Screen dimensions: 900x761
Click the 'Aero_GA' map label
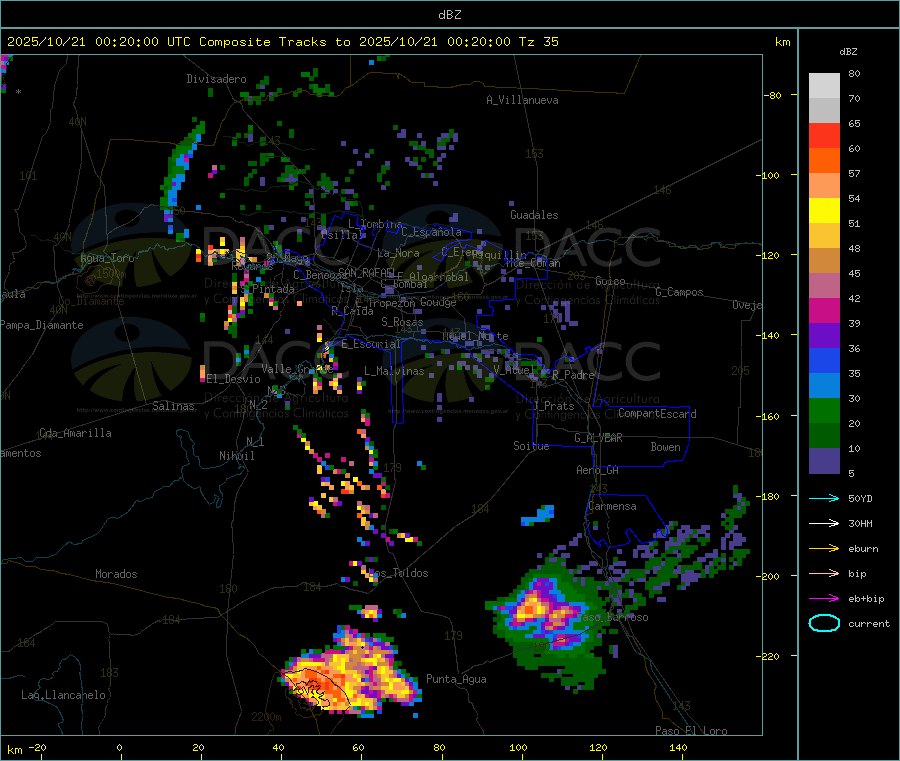click(598, 470)
